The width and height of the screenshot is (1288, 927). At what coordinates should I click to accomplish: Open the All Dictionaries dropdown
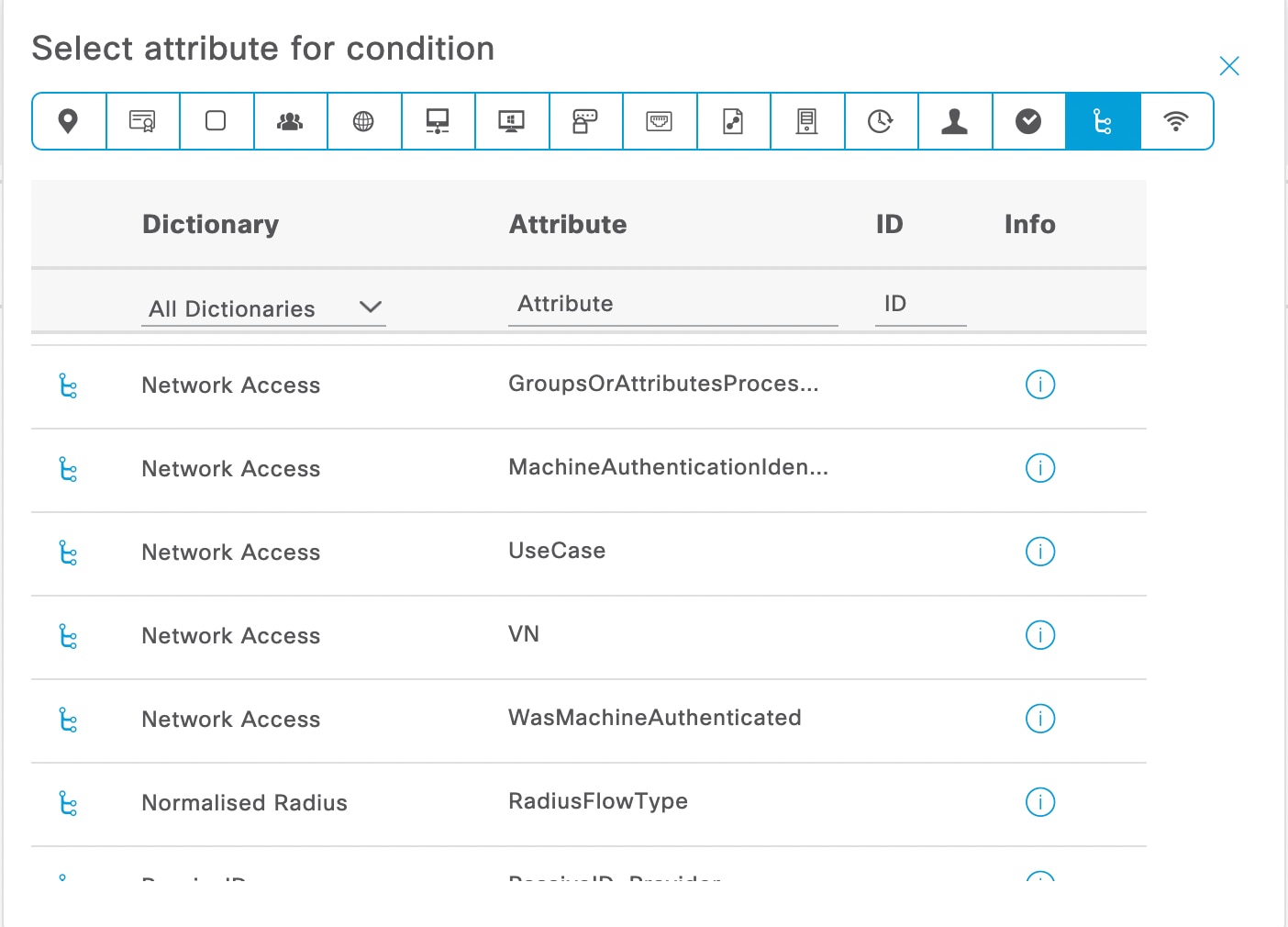pyautogui.click(x=230, y=308)
